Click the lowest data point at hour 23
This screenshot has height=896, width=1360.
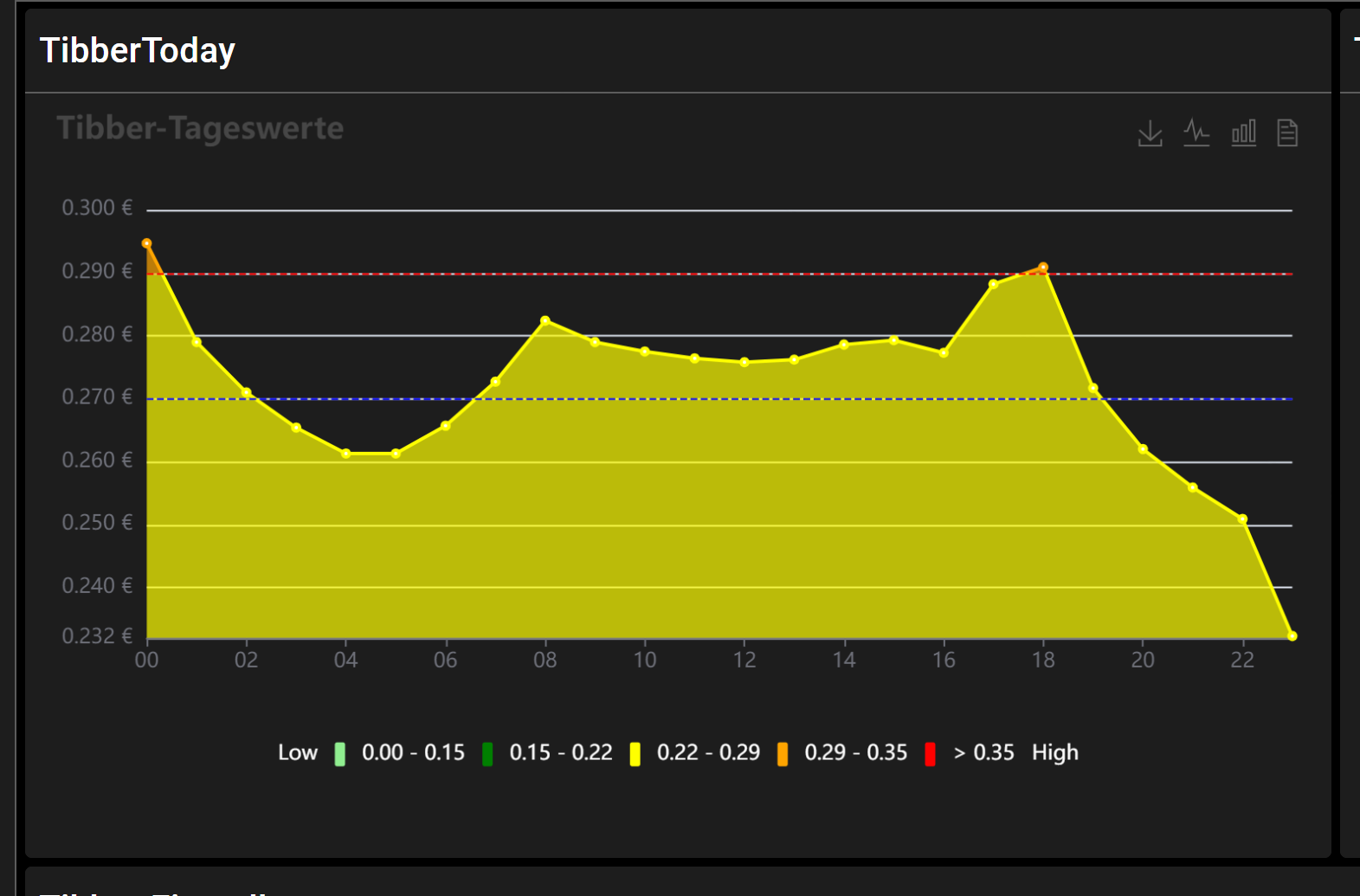coord(1292,636)
